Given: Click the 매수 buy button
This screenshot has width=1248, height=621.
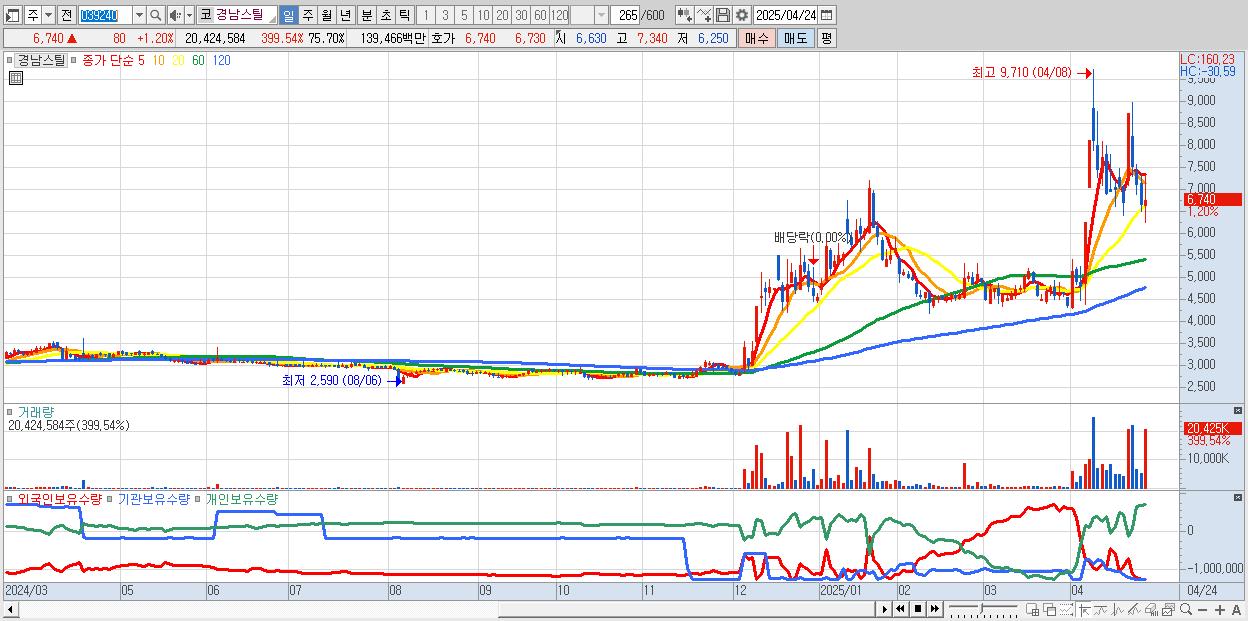Looking at the screenshot, I should tap(757, 38).
